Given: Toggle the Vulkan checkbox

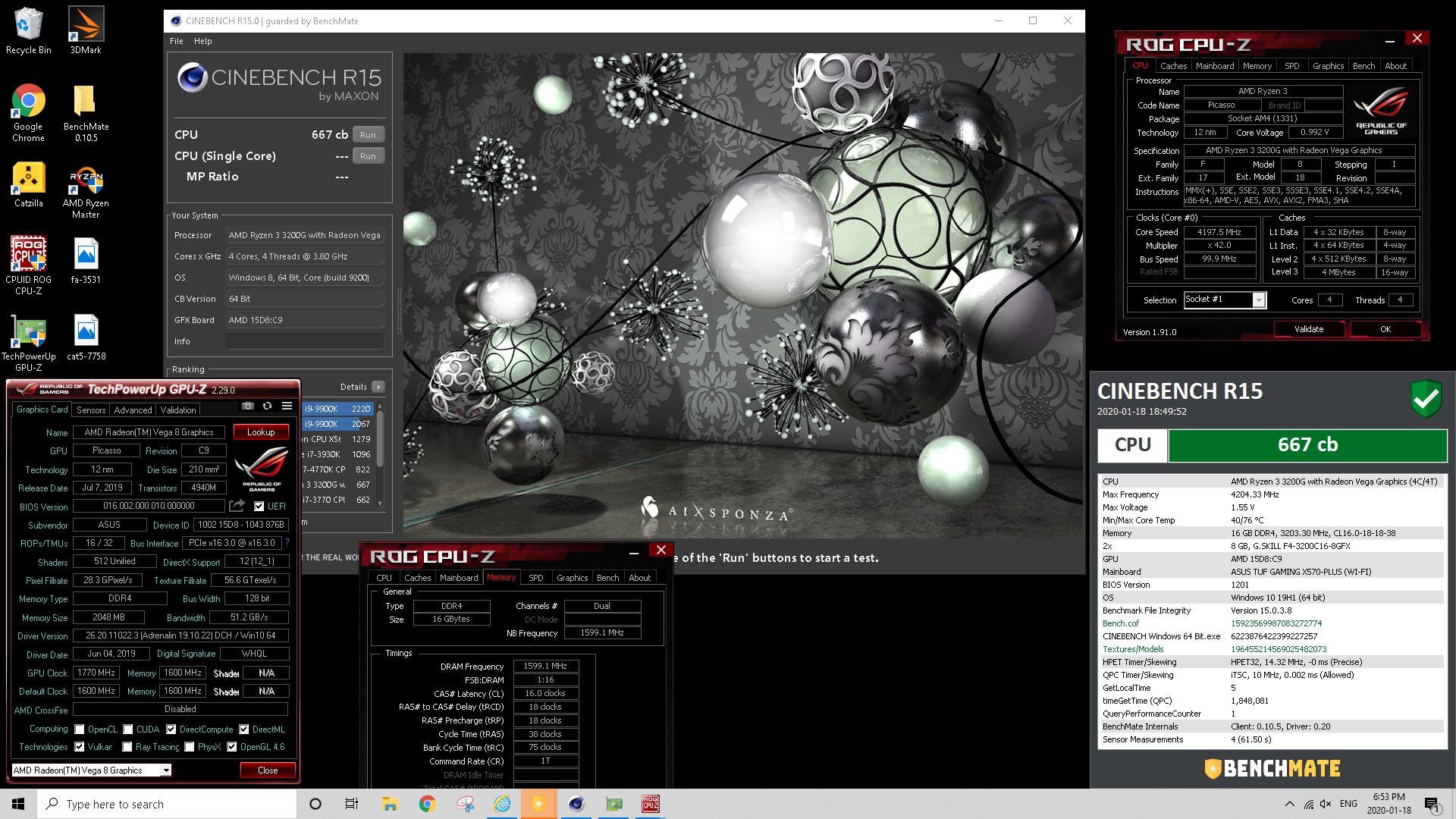Looking at the screenshot, I should coord(80,747).
